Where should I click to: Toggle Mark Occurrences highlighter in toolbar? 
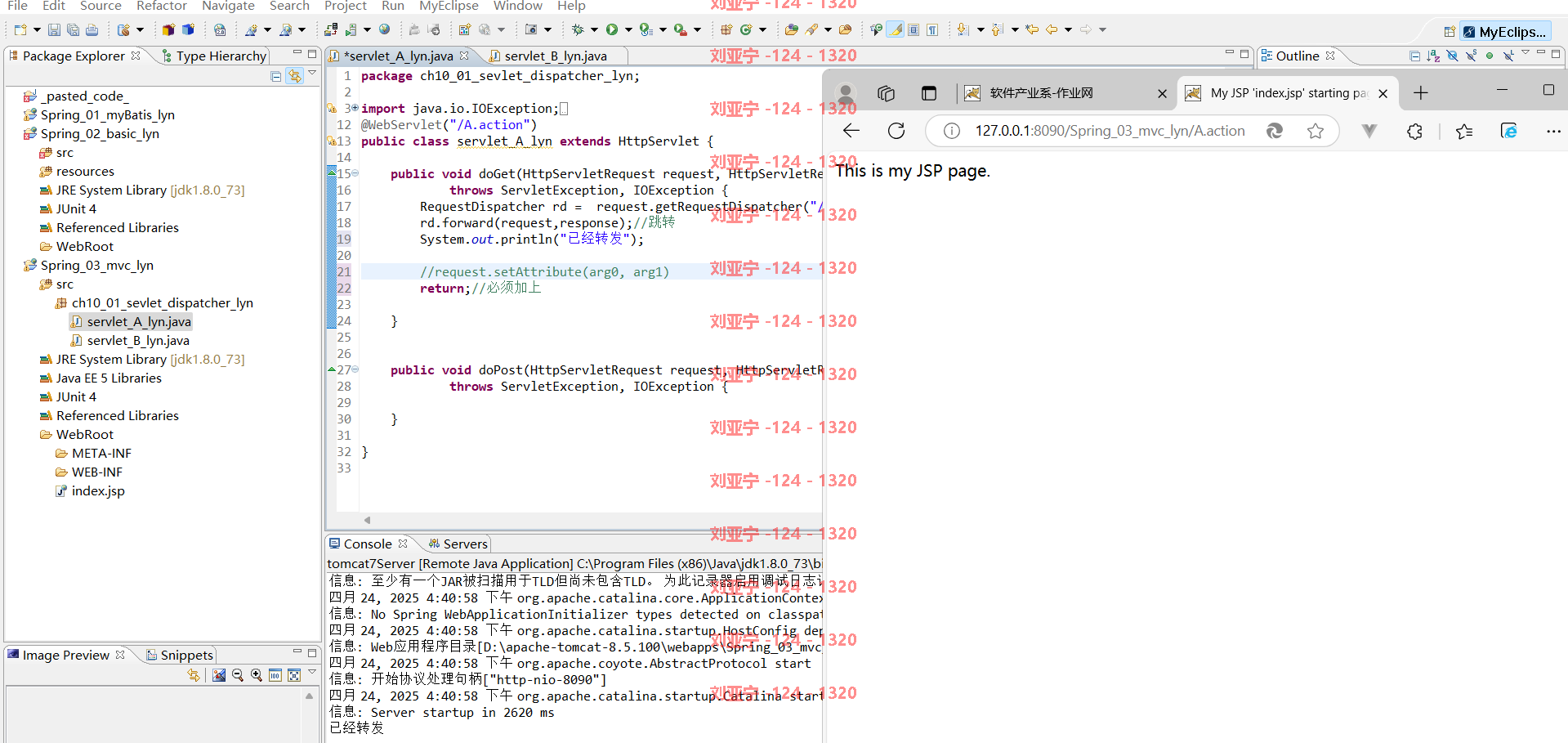896,30
